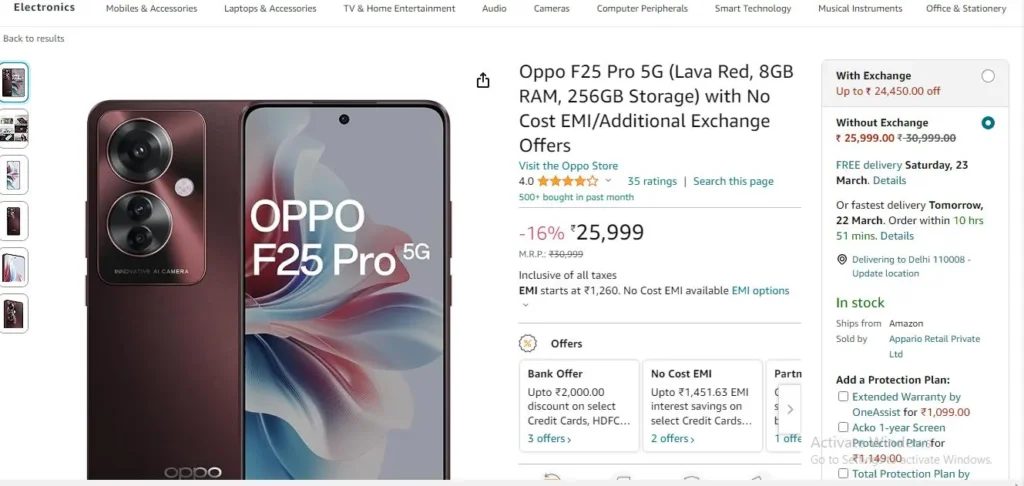The height and width of the screenshot is (486, 1024).
Task: Check the Extended Warranty by OneAssist box
Action: pyautogui.click(x=843, y=397)
